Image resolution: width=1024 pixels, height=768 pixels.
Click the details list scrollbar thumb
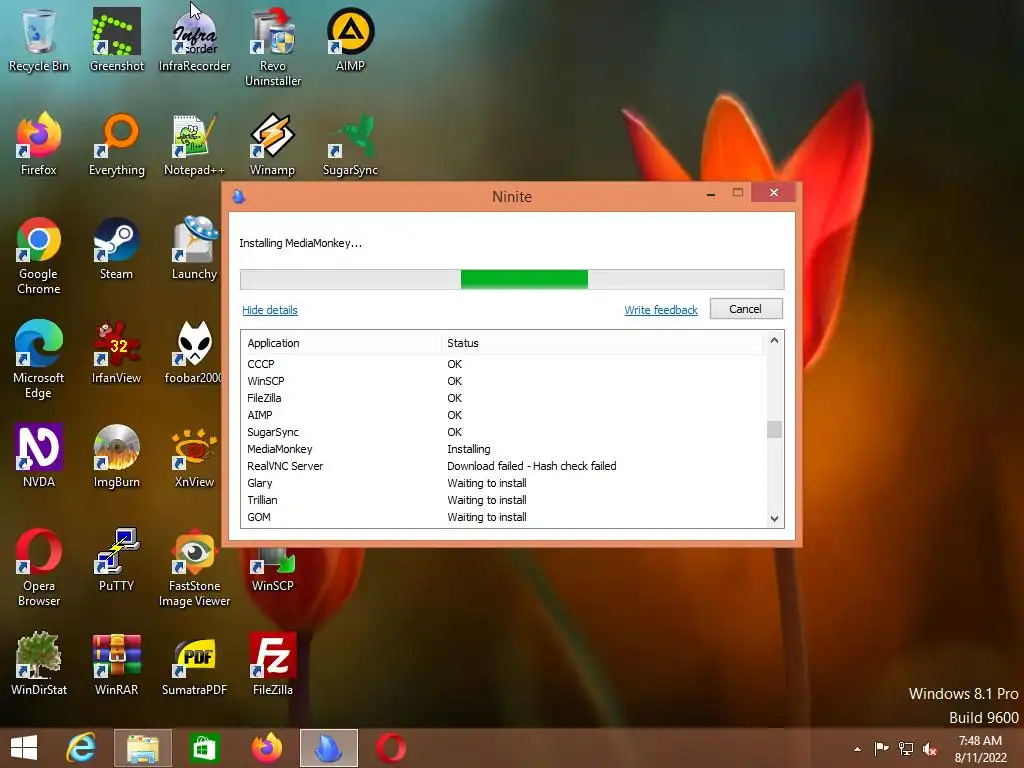(775, 429)
